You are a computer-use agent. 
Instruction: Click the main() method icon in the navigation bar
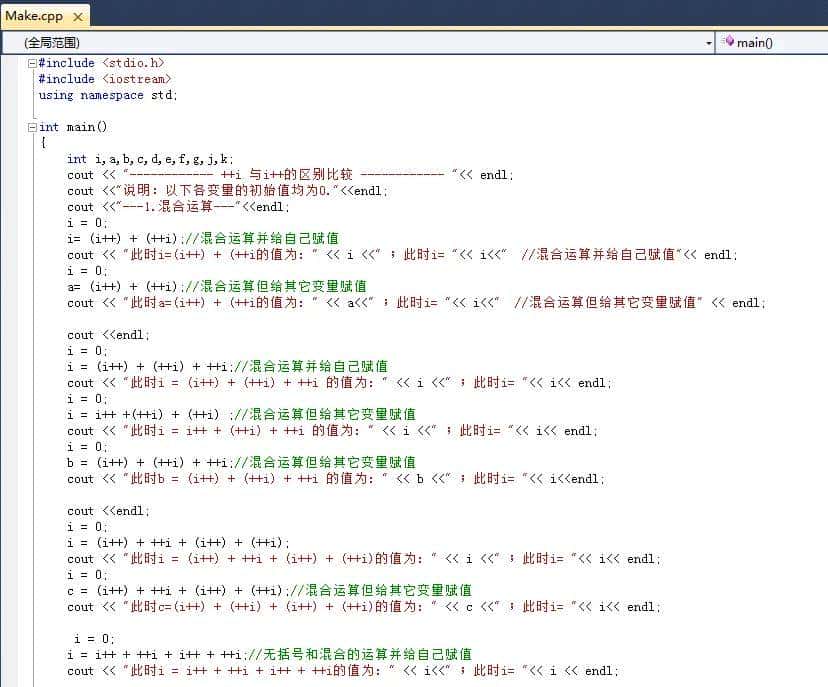[728, 42]
